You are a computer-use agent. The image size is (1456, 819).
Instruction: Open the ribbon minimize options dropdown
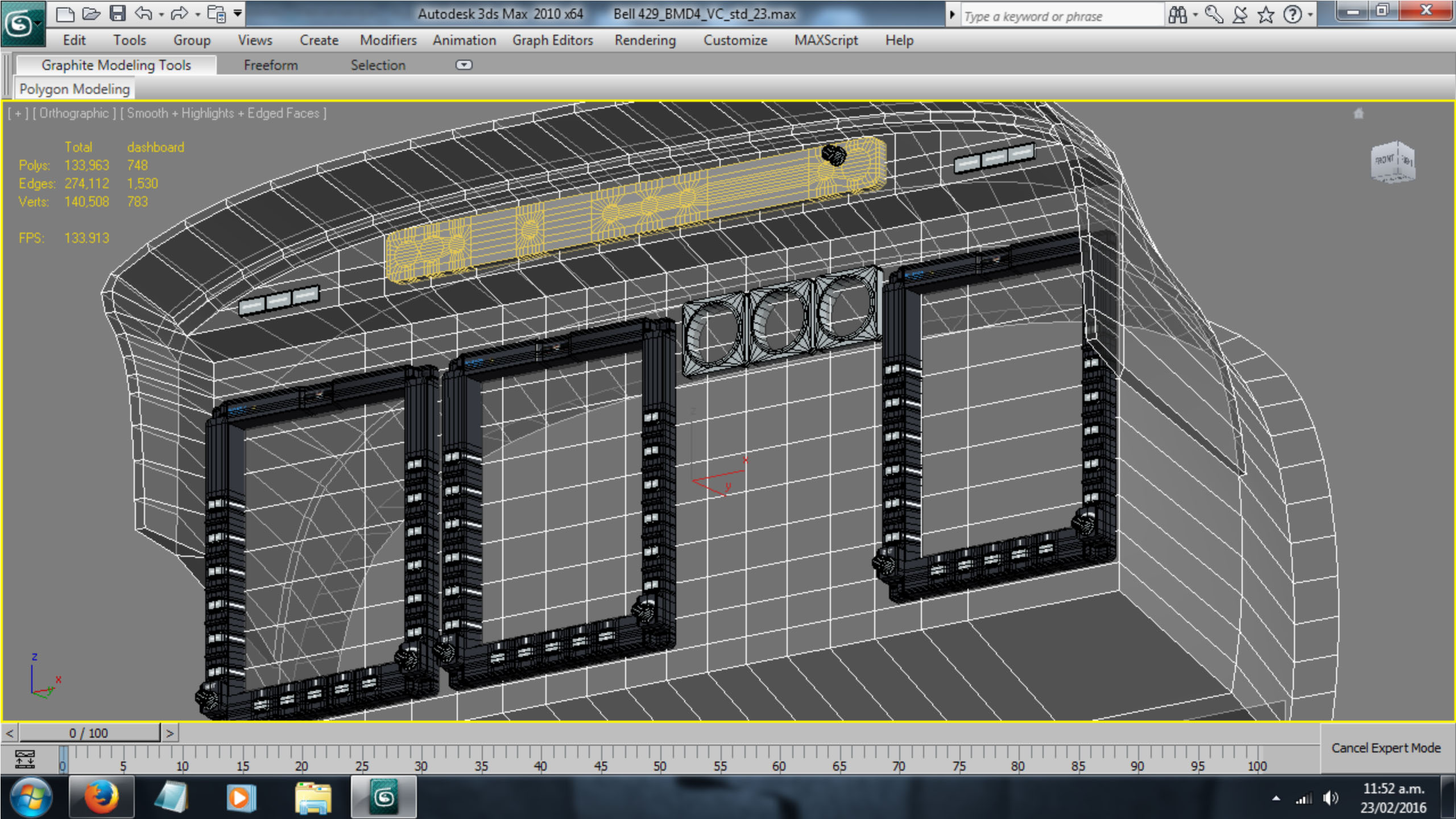point(464,65)
